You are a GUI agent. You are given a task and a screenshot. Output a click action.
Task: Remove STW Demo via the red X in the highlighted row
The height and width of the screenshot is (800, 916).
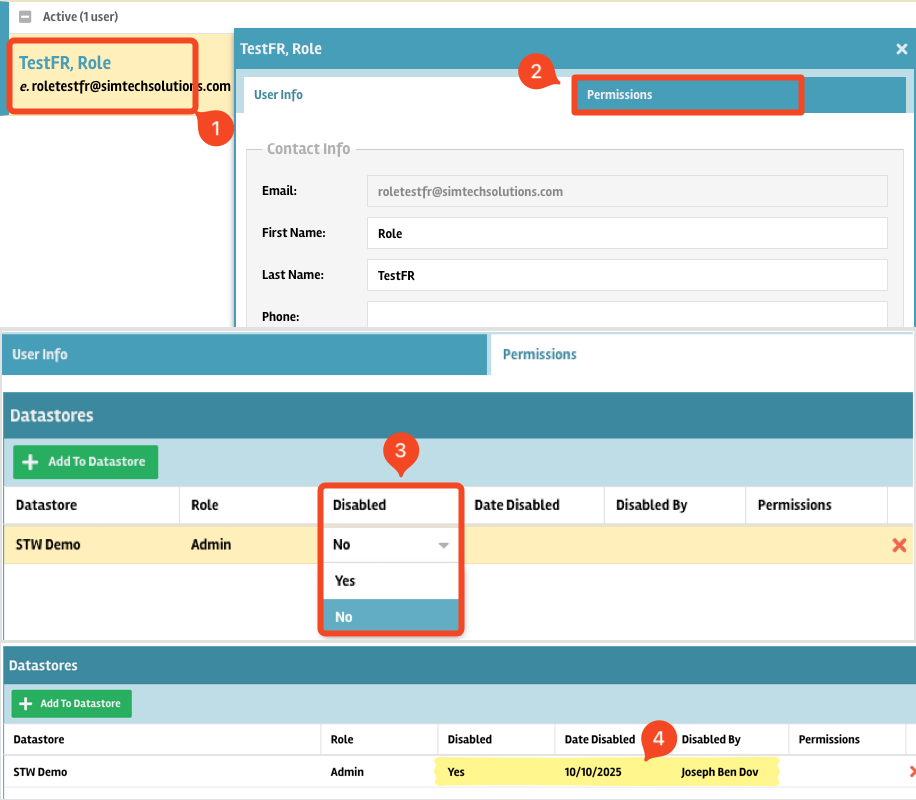point(898,545)
